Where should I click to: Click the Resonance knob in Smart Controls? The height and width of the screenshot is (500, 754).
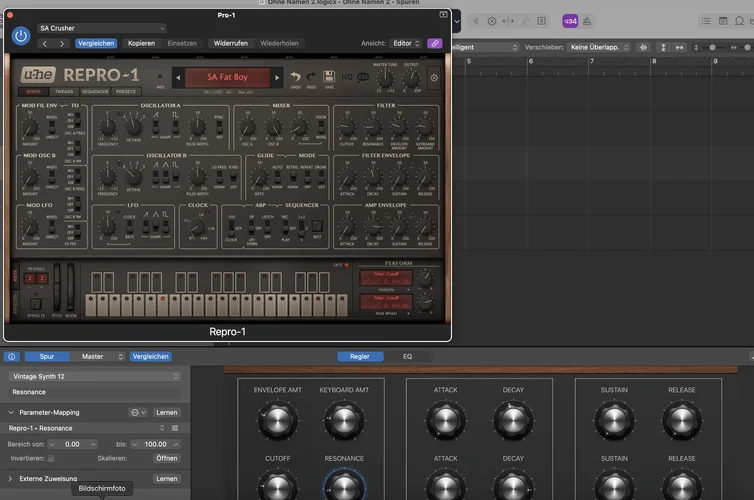343,486
